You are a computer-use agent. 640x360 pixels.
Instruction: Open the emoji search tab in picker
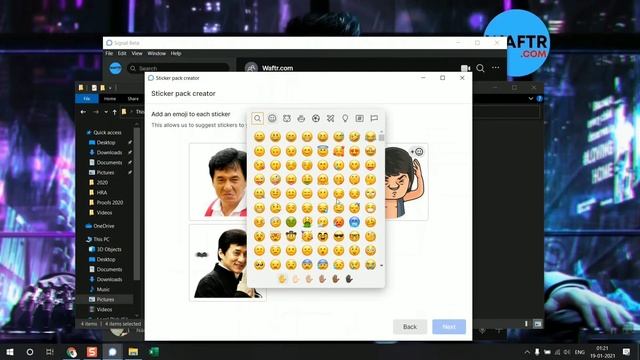(x=257, y=118)
